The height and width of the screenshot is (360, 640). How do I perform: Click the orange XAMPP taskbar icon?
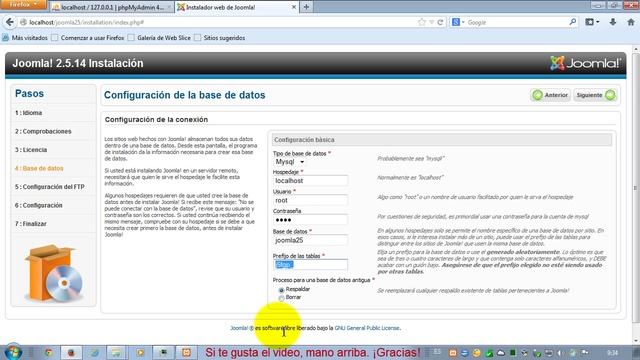coord(186,352)
